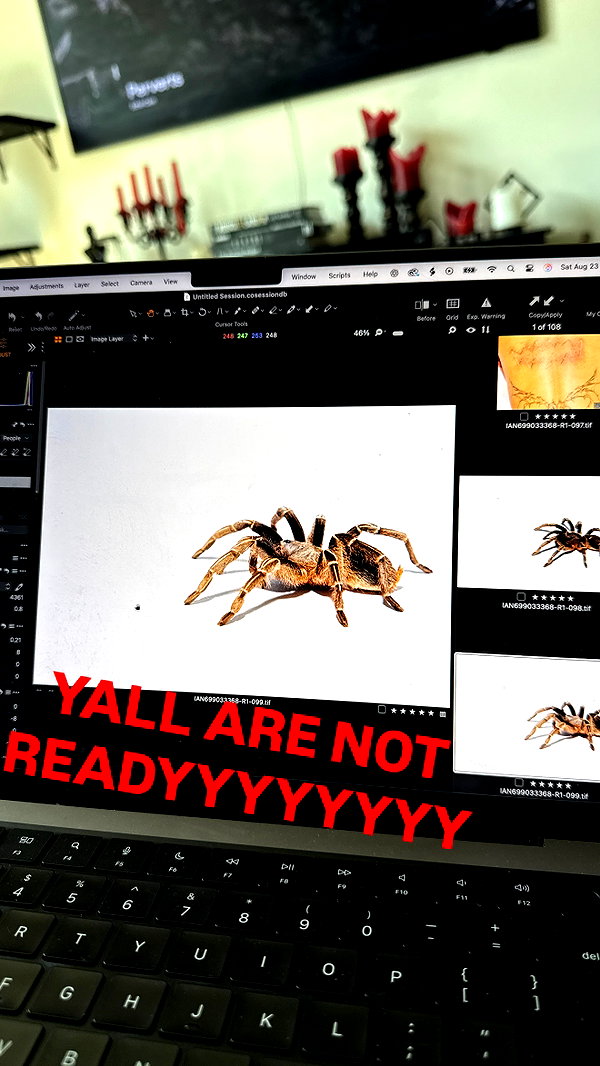Open the Camera menu

pos(141,282)
